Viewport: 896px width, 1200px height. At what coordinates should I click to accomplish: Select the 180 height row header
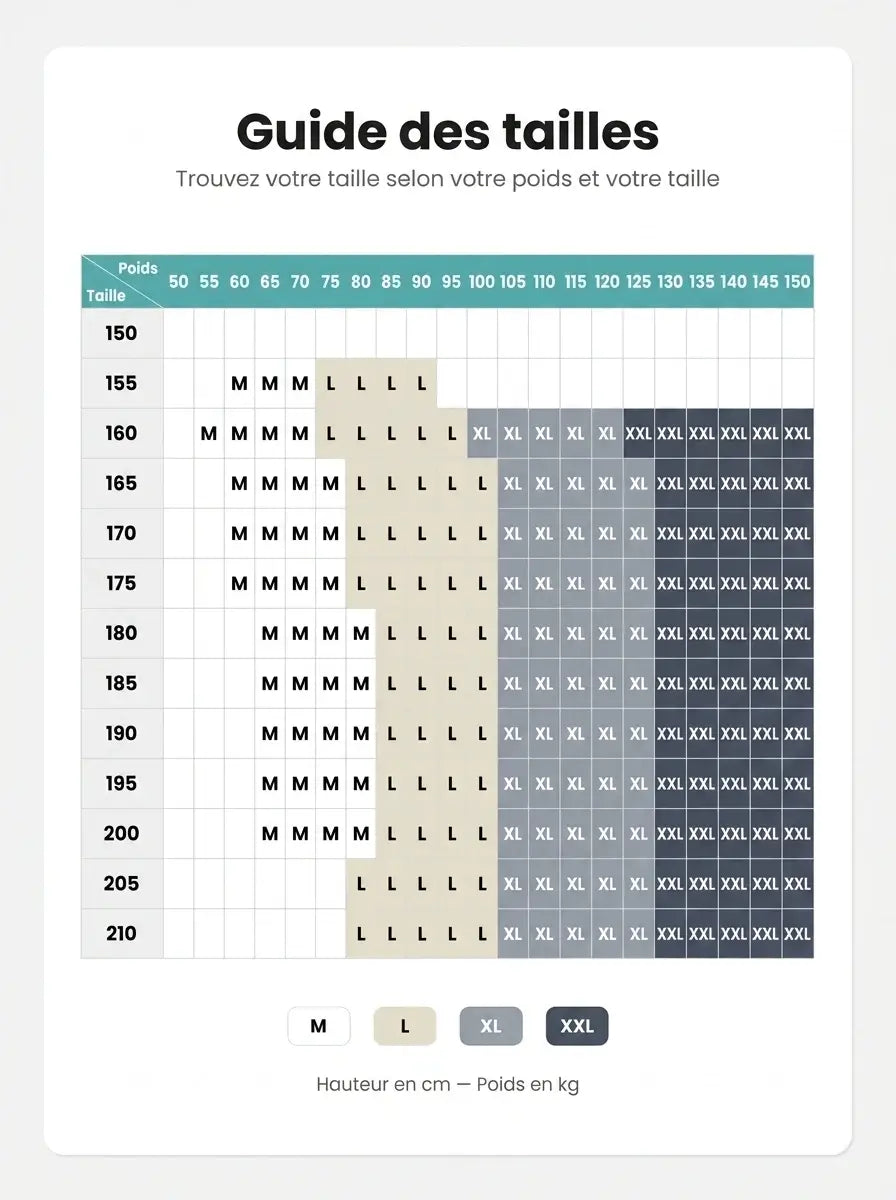click(x=122, y=633)
